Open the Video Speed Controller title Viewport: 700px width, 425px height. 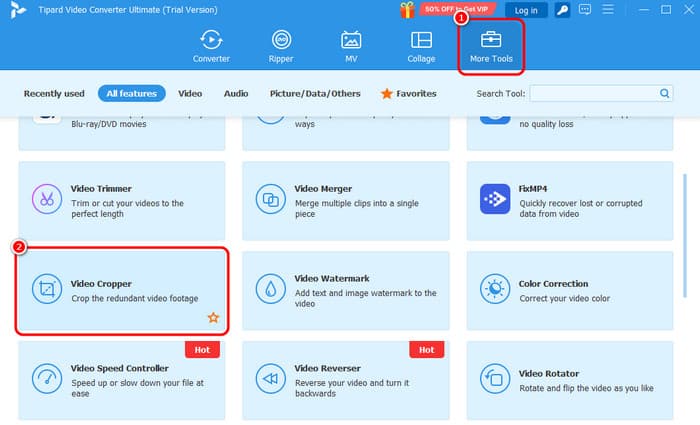point(120,368)
